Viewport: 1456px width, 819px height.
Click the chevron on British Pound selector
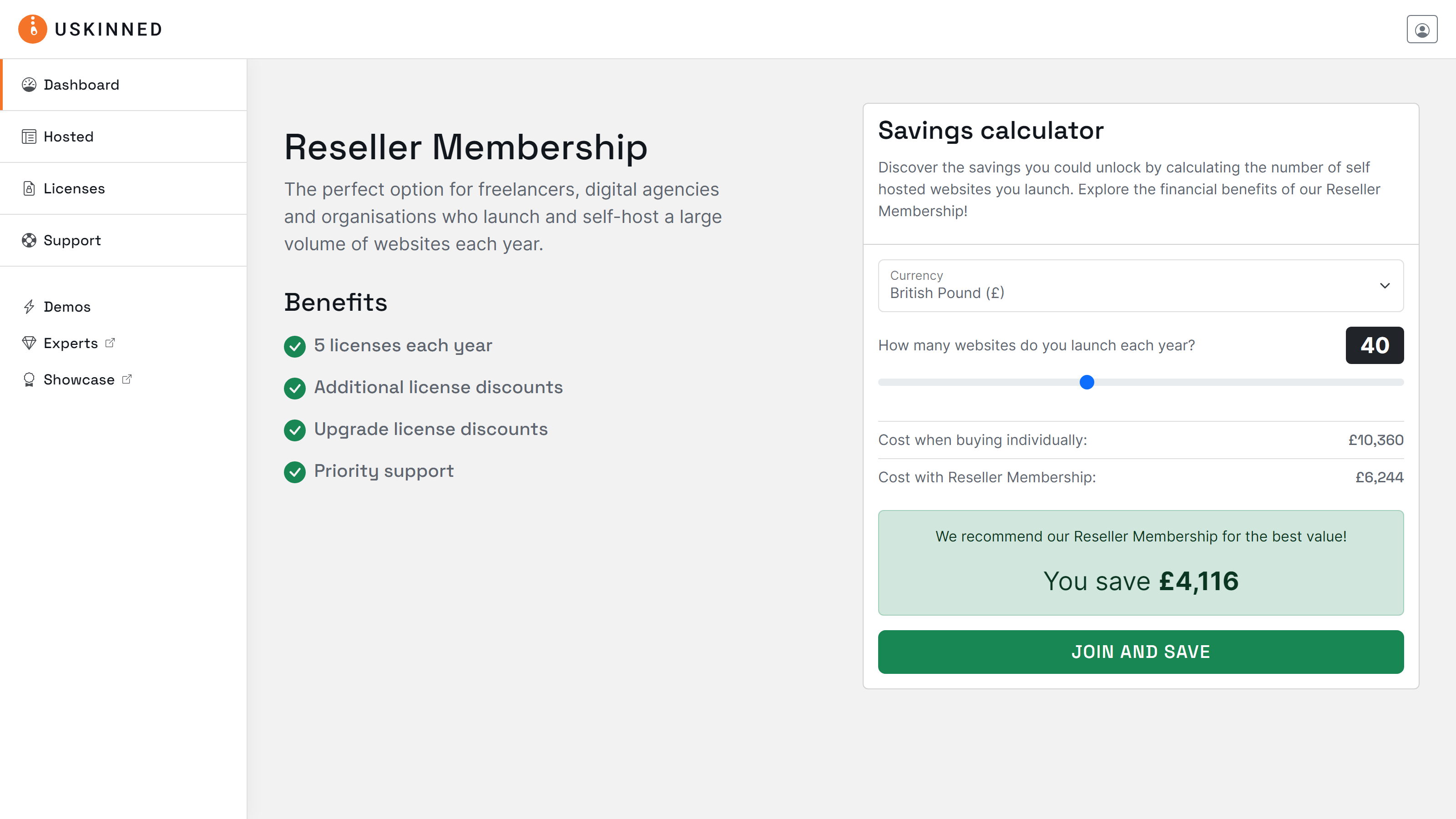click(x=1384, y=286)
